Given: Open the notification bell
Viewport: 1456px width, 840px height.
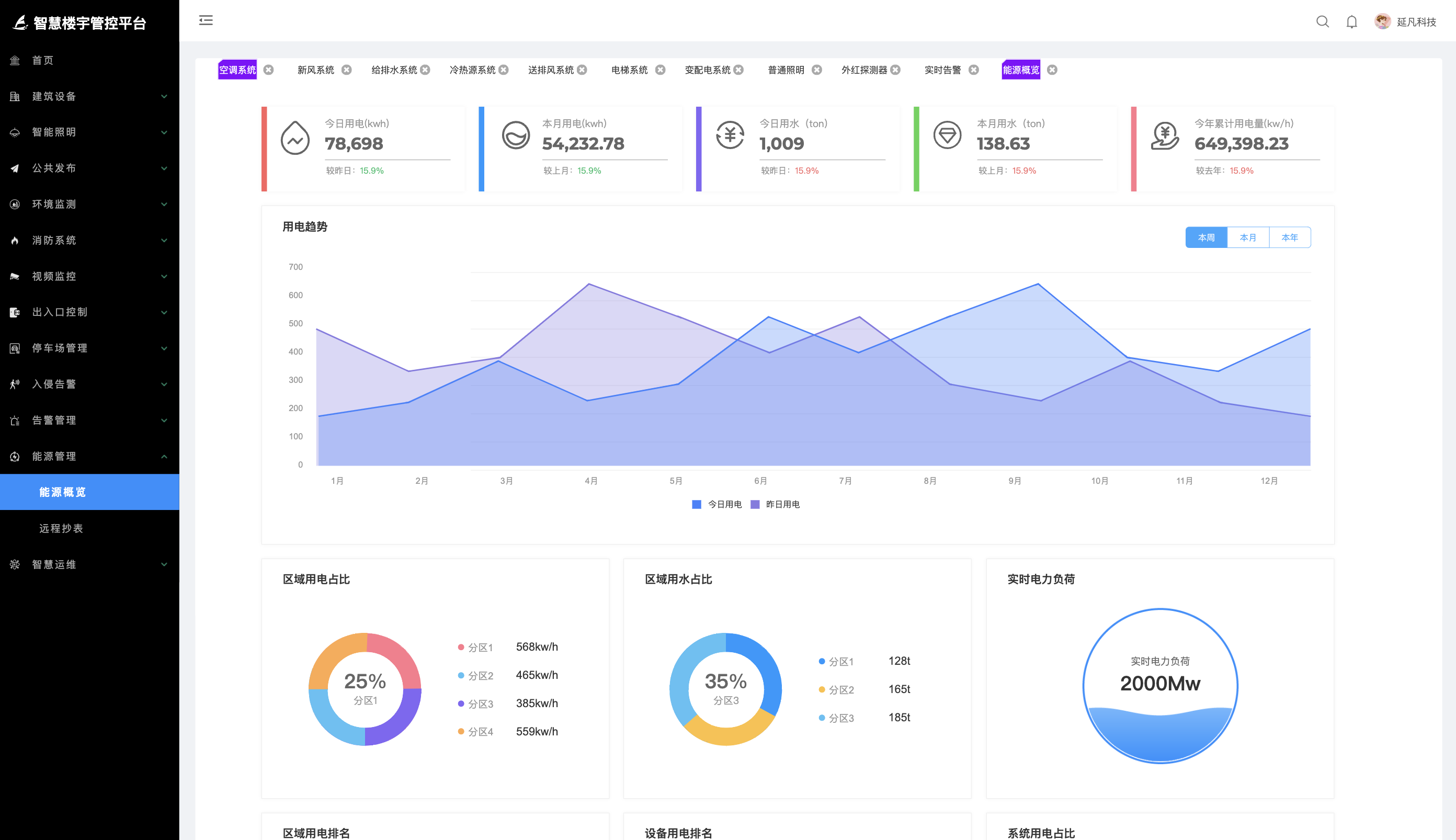Looking at the screenshot, I should point(1351,22).
